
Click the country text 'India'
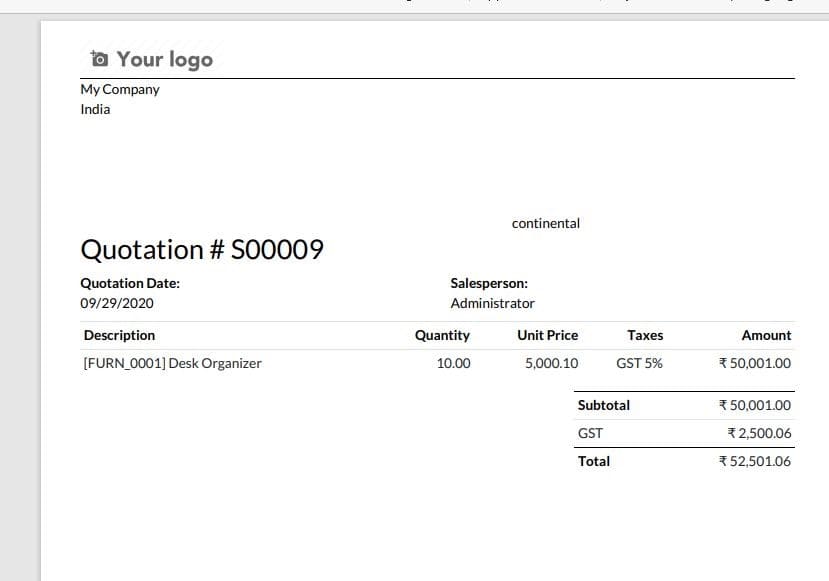(94, 109)
